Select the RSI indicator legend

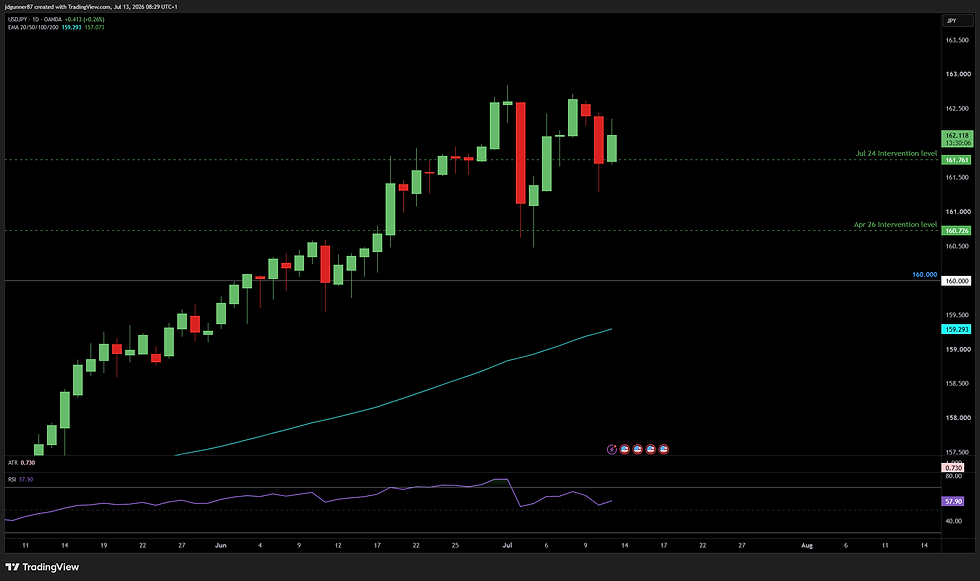(x=21, y=479)
